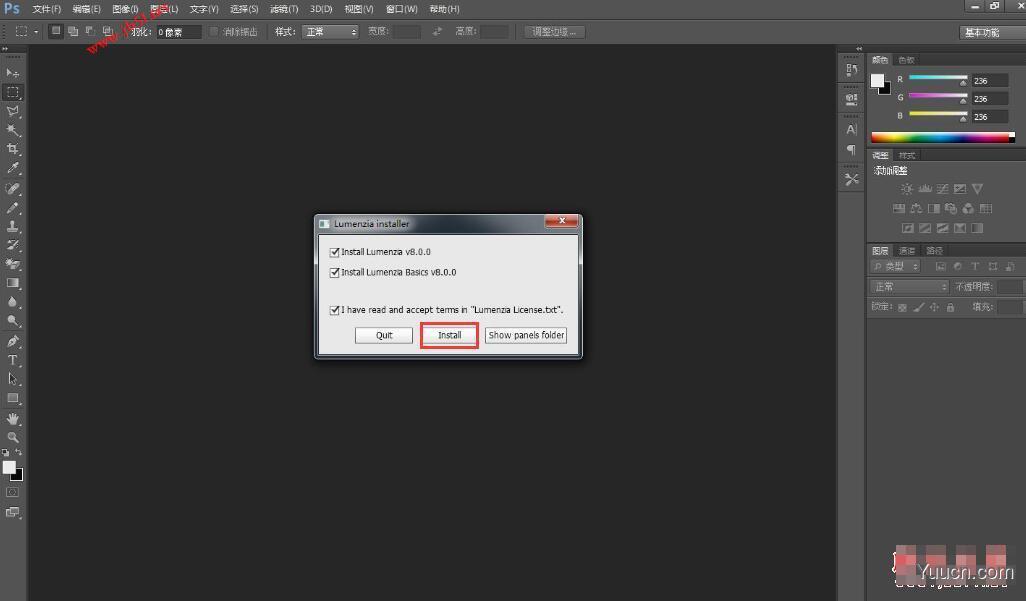Viewport: 1026px width, 601px height.
Task: Select the Gradient tool
Action: coord(12,283)
